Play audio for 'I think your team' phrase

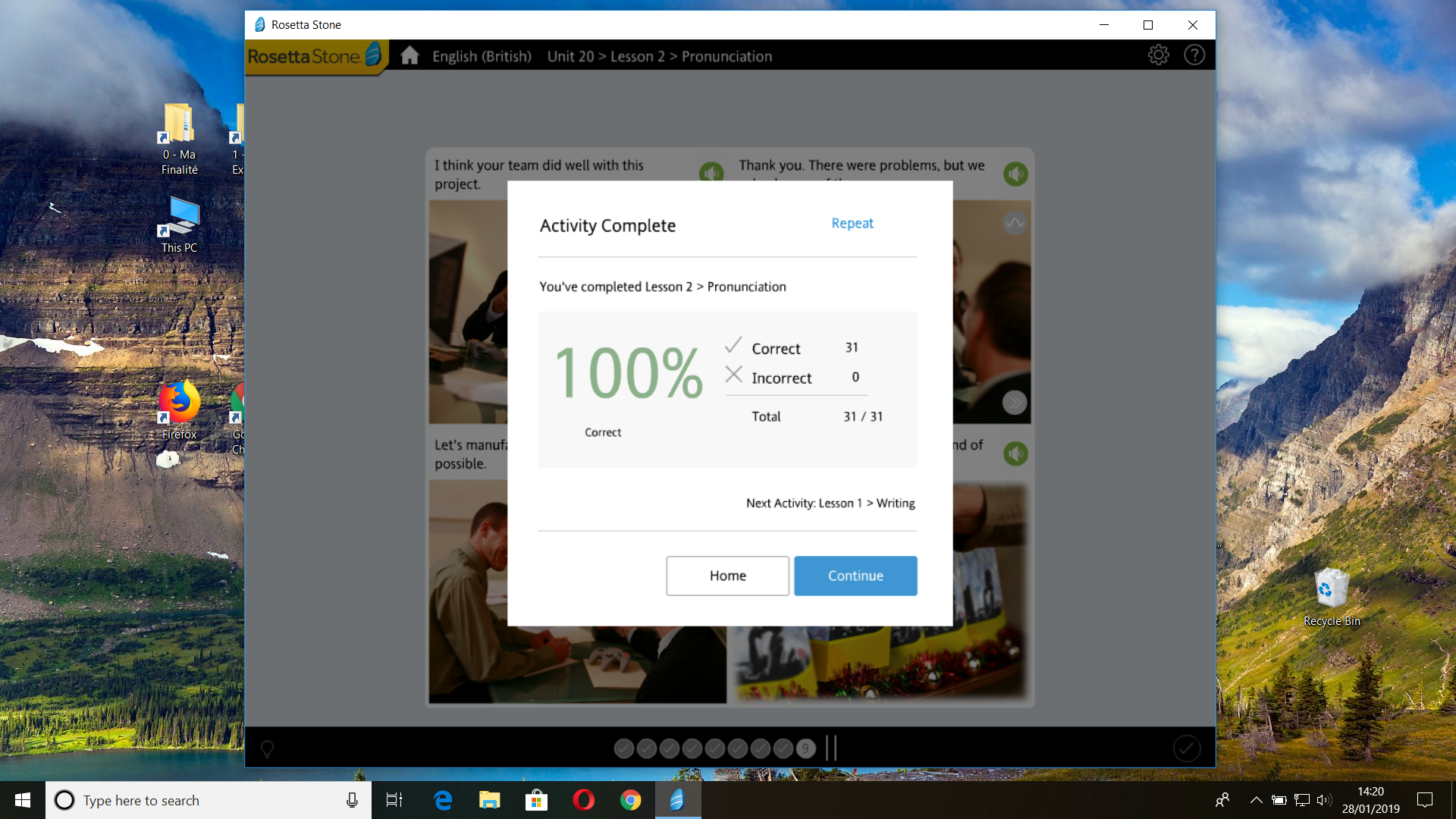(x=711, y=173)
